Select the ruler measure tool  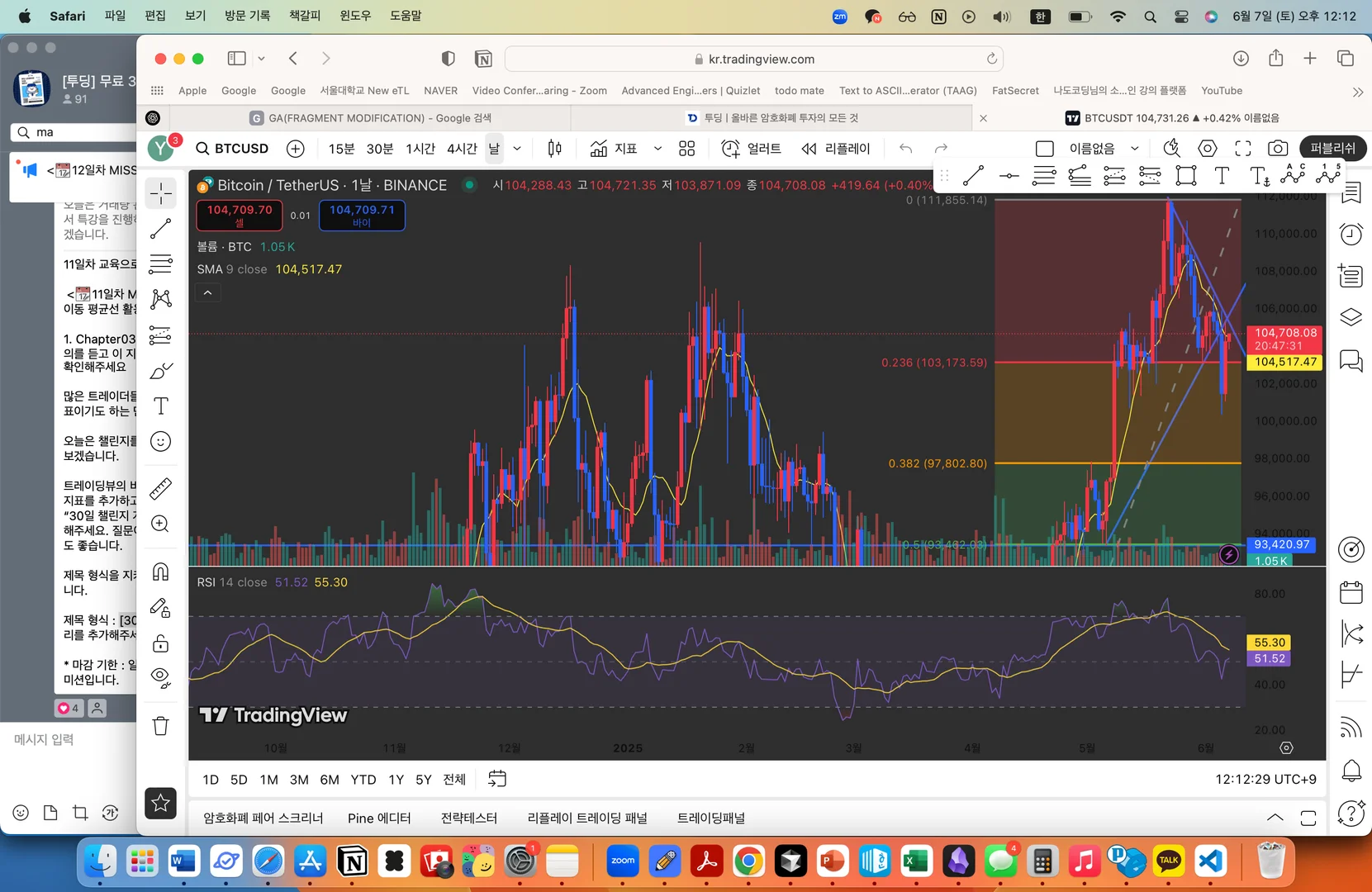161,488
